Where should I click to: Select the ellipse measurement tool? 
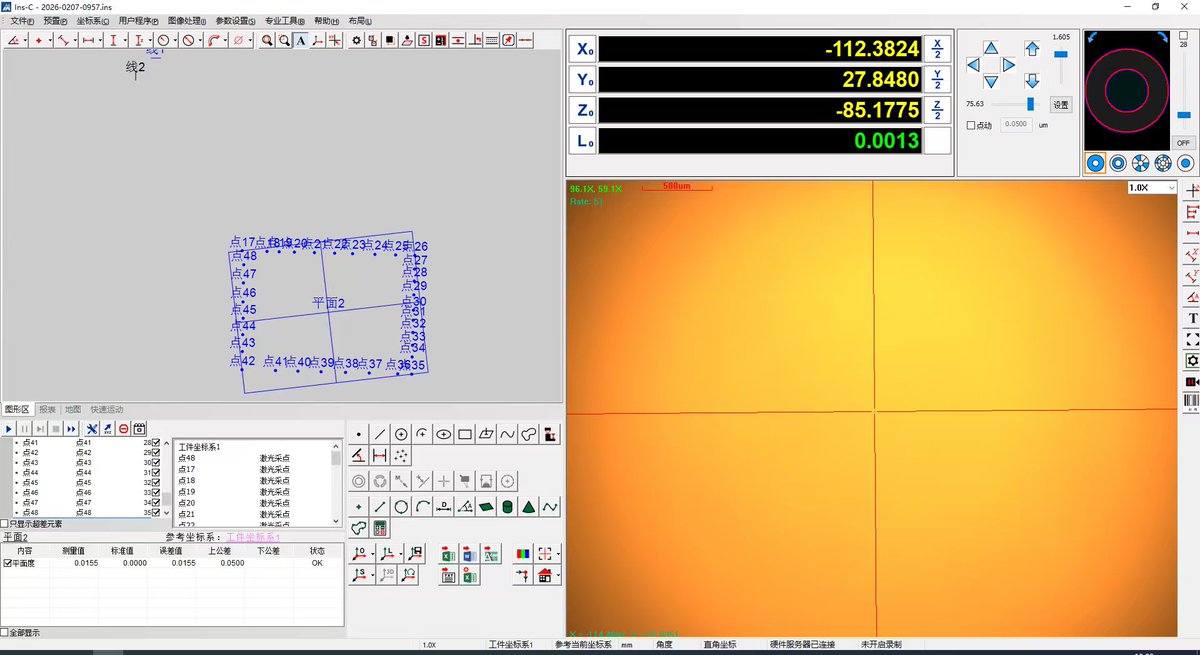point(443,434)
